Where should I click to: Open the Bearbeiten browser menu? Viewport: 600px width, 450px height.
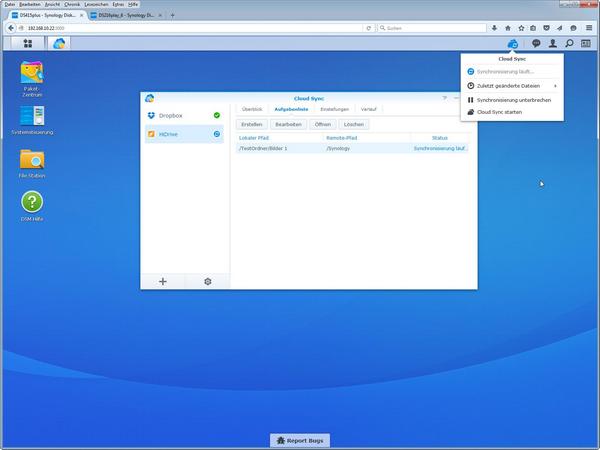pyautogui.click(x=30, y=4)
